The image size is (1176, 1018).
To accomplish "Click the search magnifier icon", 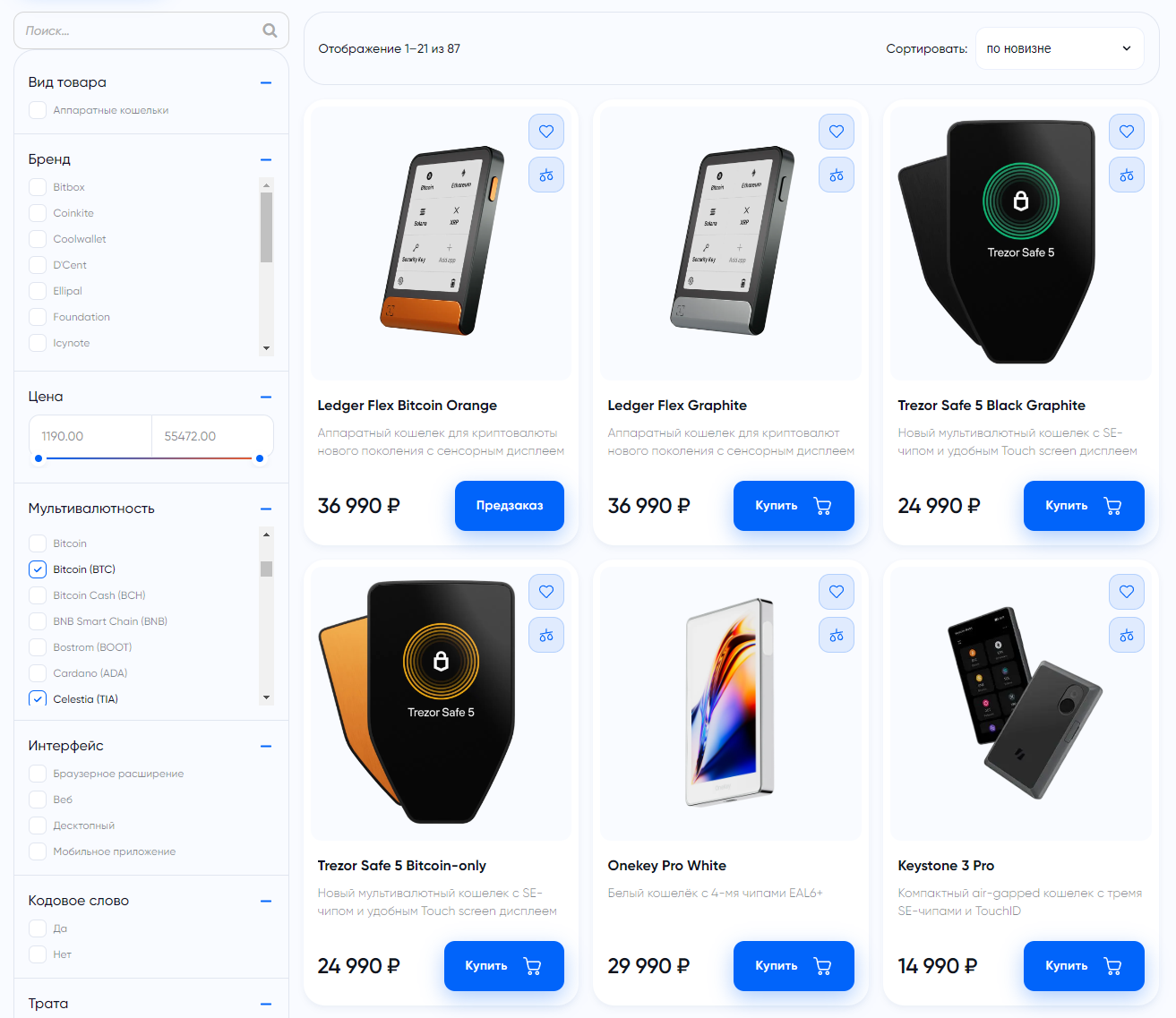I will tap(270, 30).
